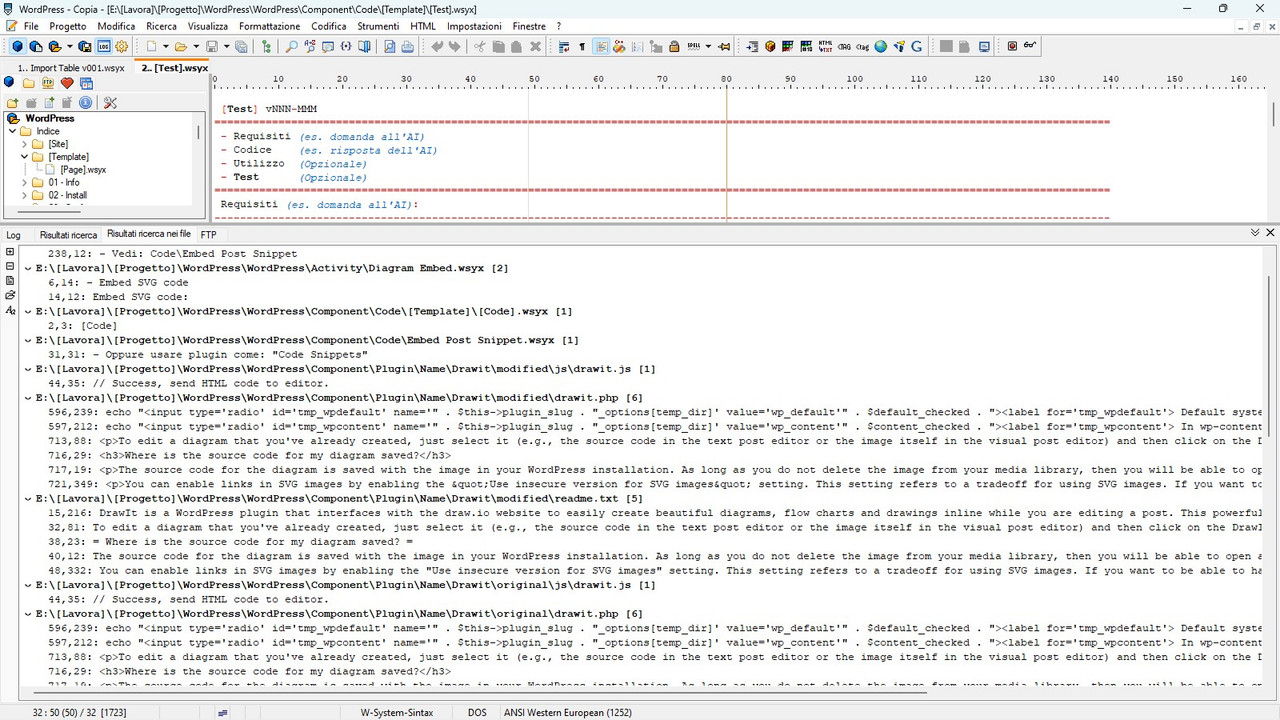1280x720 pixels.
Task: Click the HTML to TXT conversion icon
Action: click(x=826, y=46)
